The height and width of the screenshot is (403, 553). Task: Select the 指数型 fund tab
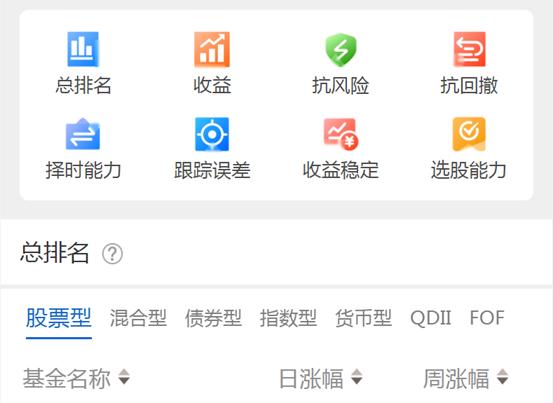coord(288,318)
